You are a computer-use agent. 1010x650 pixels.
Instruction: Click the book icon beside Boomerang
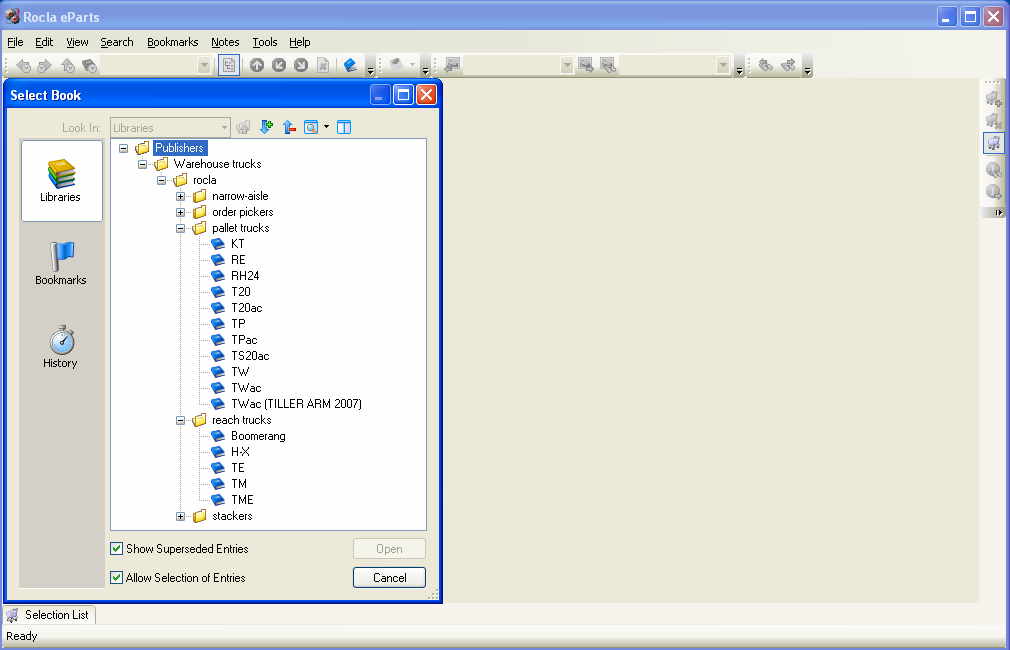pos(218,435)
